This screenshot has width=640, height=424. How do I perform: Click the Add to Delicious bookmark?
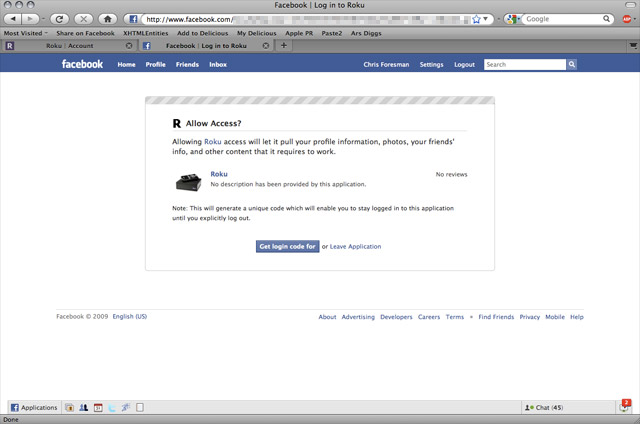202,33
